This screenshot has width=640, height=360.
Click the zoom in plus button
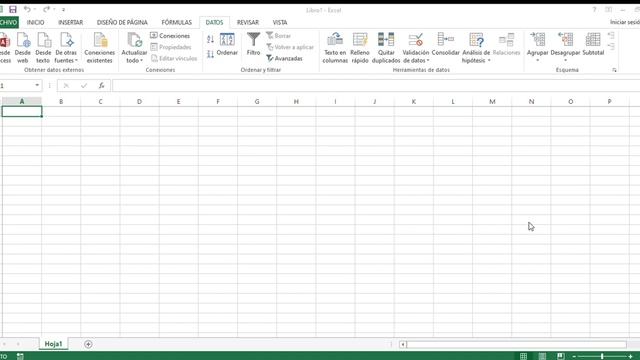click(x=631, y=356)
